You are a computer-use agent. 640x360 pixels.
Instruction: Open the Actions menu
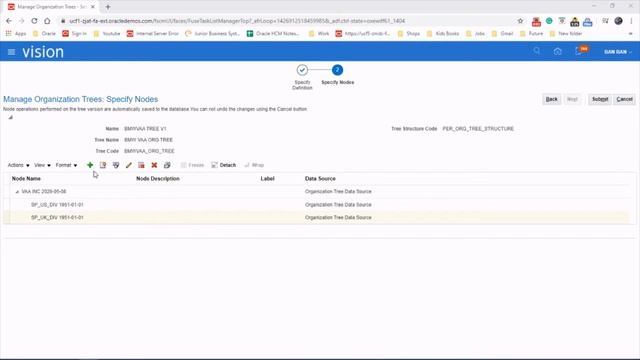(x=18, y=165)
